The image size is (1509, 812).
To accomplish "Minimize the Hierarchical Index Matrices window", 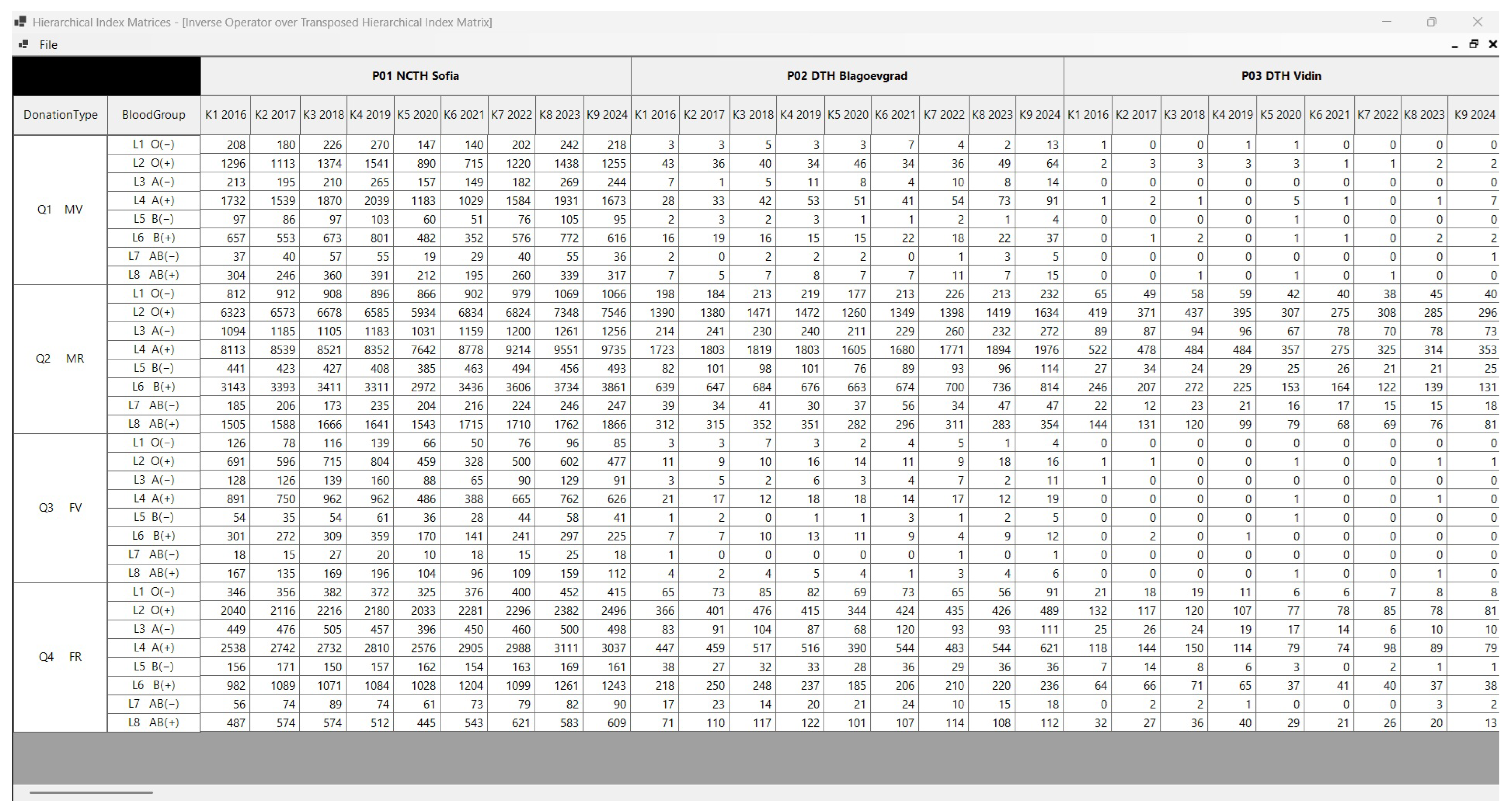I will coord(1387,22).
